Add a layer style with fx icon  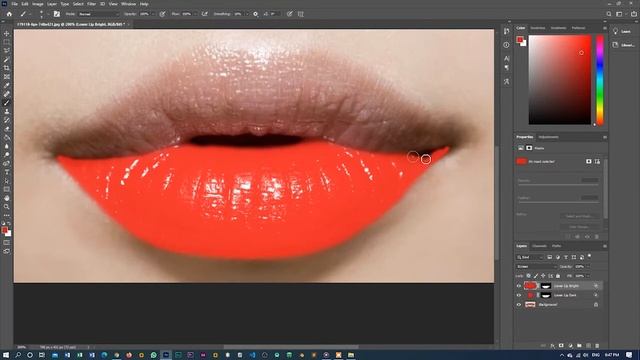pyautogui.click(x=553, y=346)
